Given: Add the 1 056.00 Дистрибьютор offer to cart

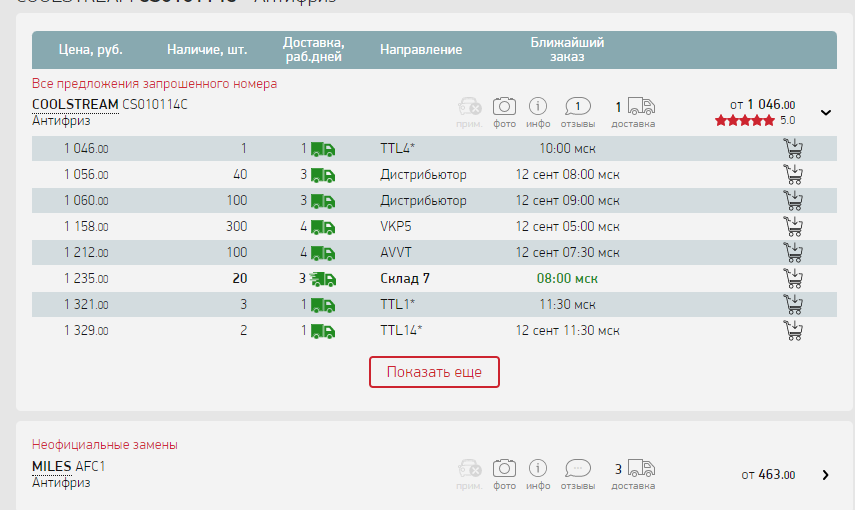Looking at the screenshot, I should coord(793,175).
